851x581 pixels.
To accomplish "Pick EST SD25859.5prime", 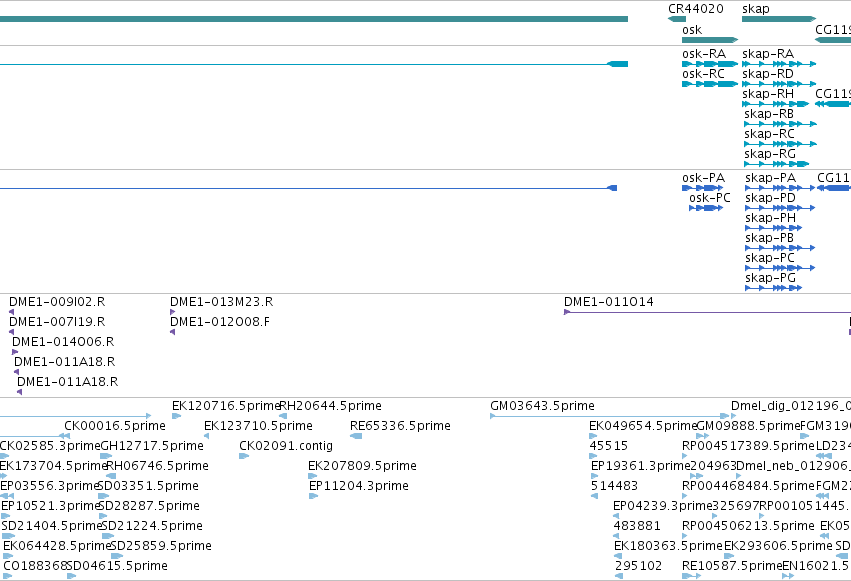I will pyautogui.click(x=117, y=556).
